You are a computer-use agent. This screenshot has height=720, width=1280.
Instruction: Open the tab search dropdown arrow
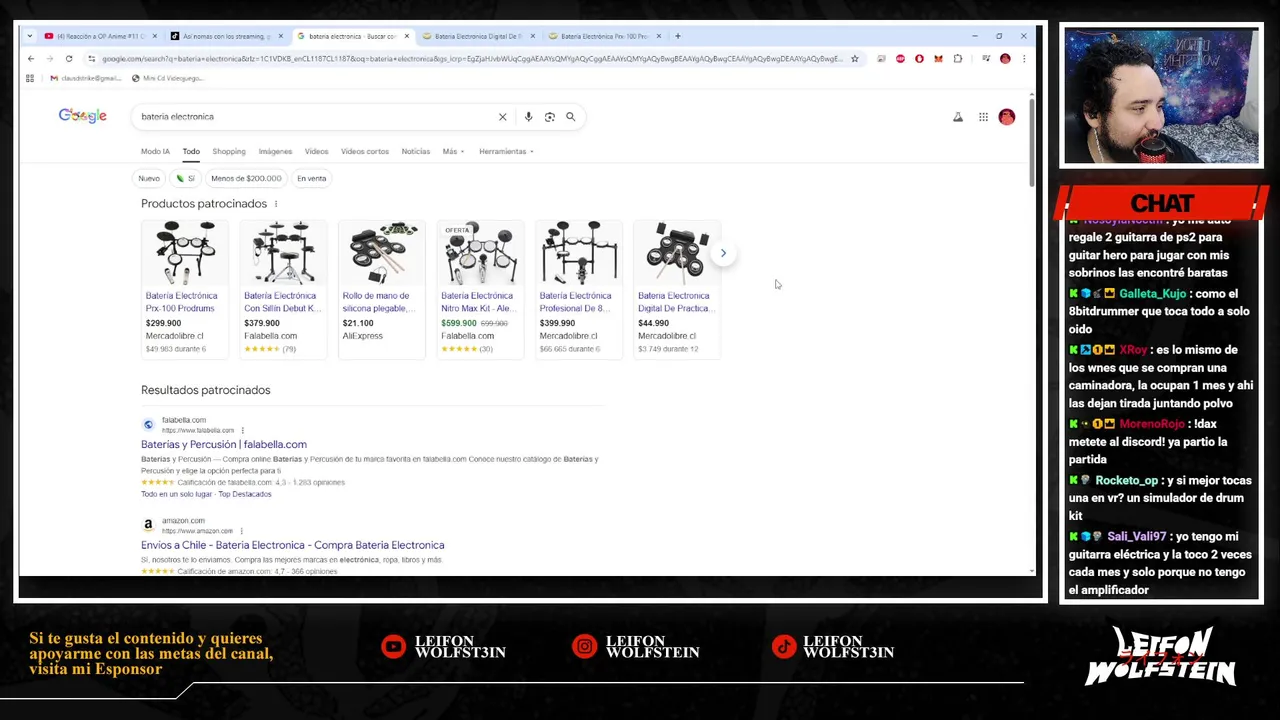[30, 36]
